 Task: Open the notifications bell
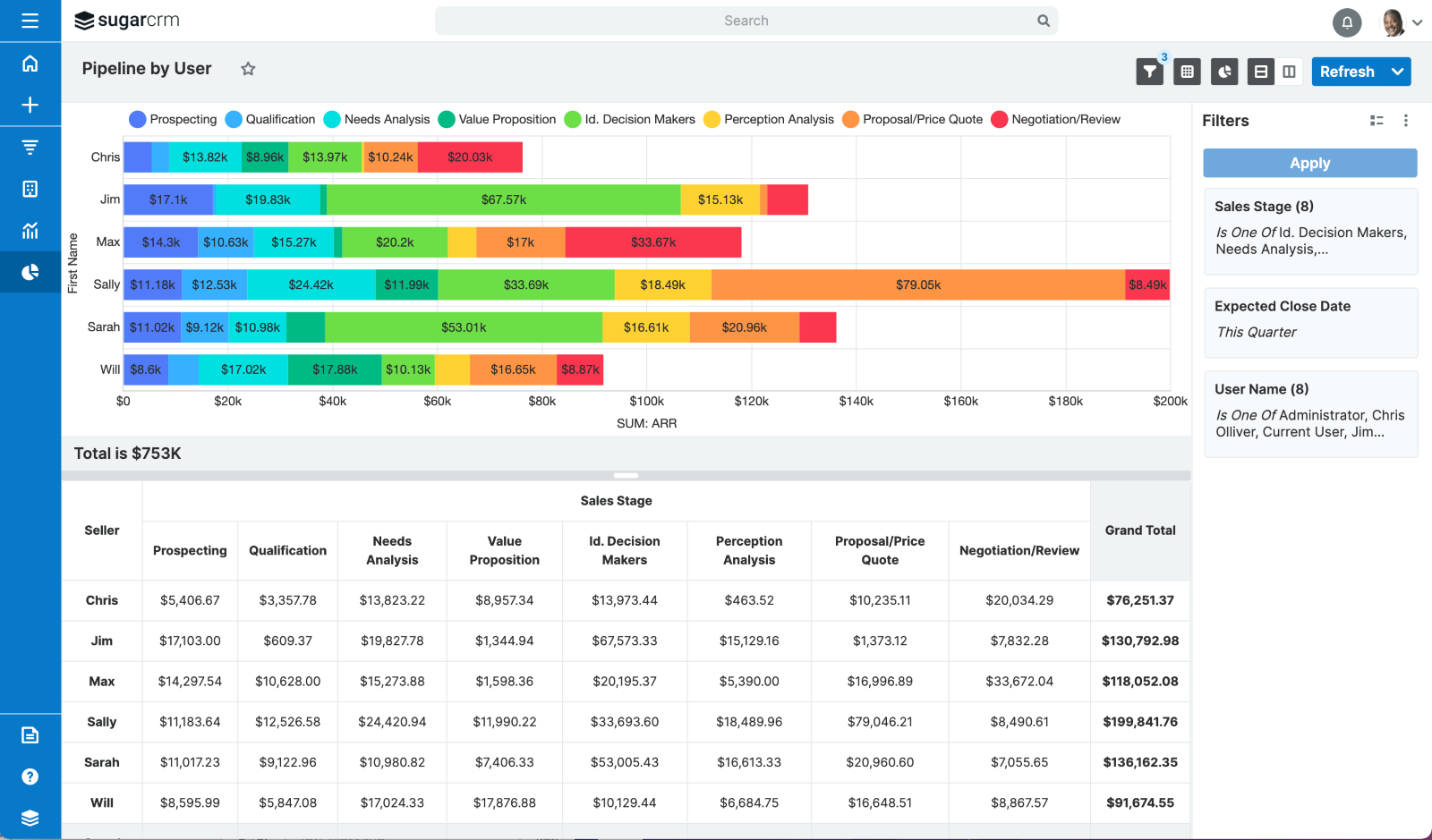pyautogui.click(x=1346, y=22)
